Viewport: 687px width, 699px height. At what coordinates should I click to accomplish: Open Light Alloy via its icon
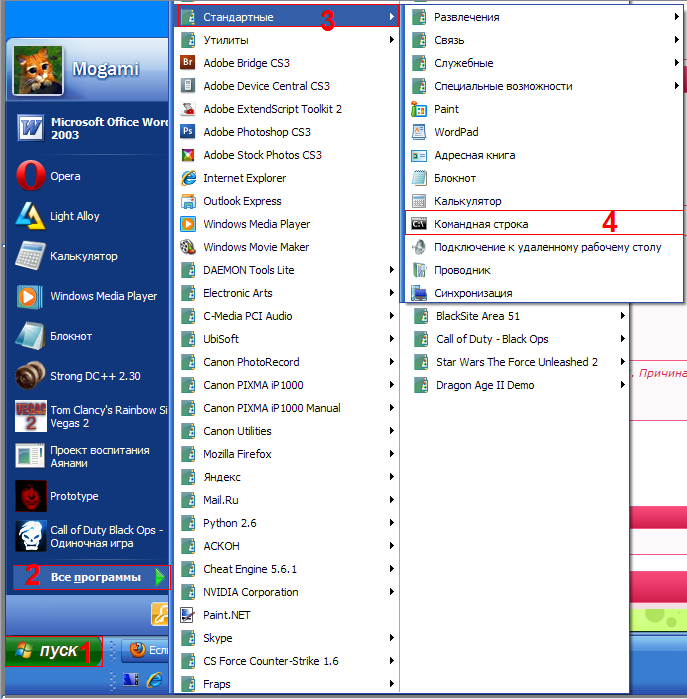(31, 216)
